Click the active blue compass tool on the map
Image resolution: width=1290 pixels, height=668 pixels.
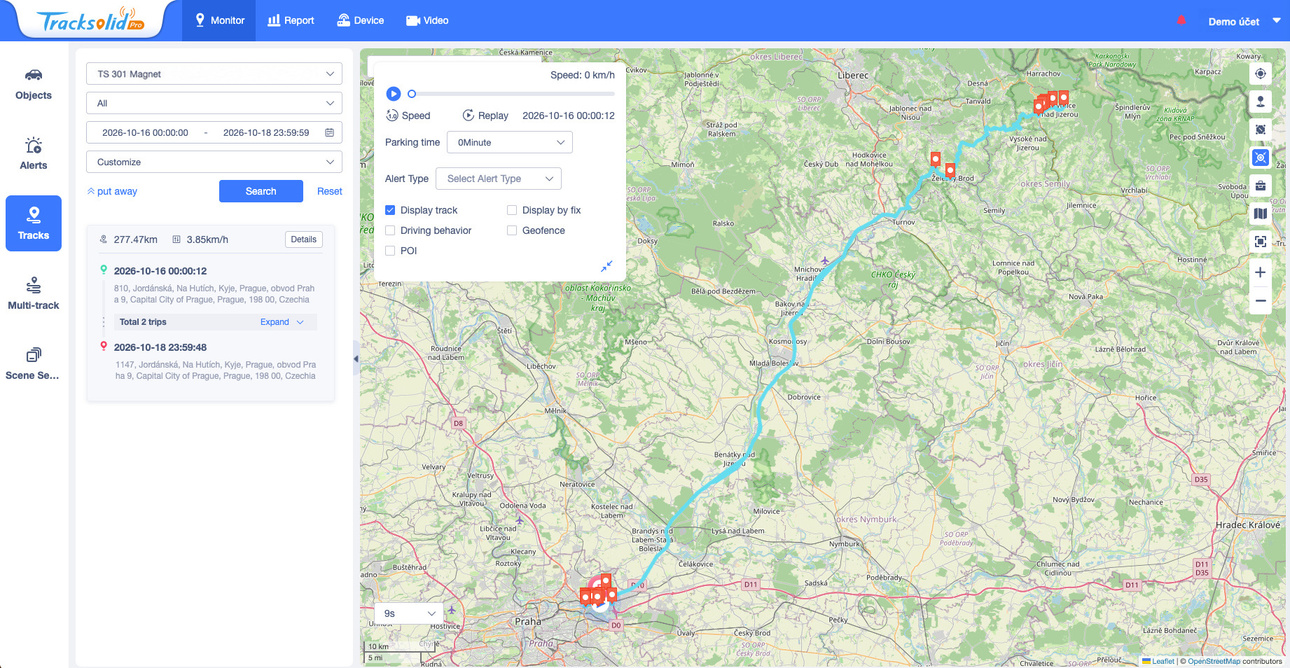click(x=1260, y=157)
